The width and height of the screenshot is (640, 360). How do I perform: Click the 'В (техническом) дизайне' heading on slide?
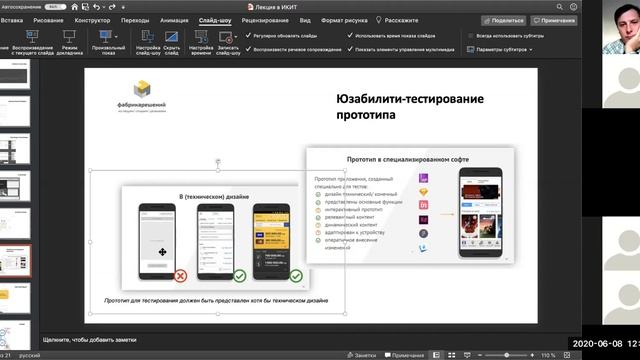pos(214,197)
